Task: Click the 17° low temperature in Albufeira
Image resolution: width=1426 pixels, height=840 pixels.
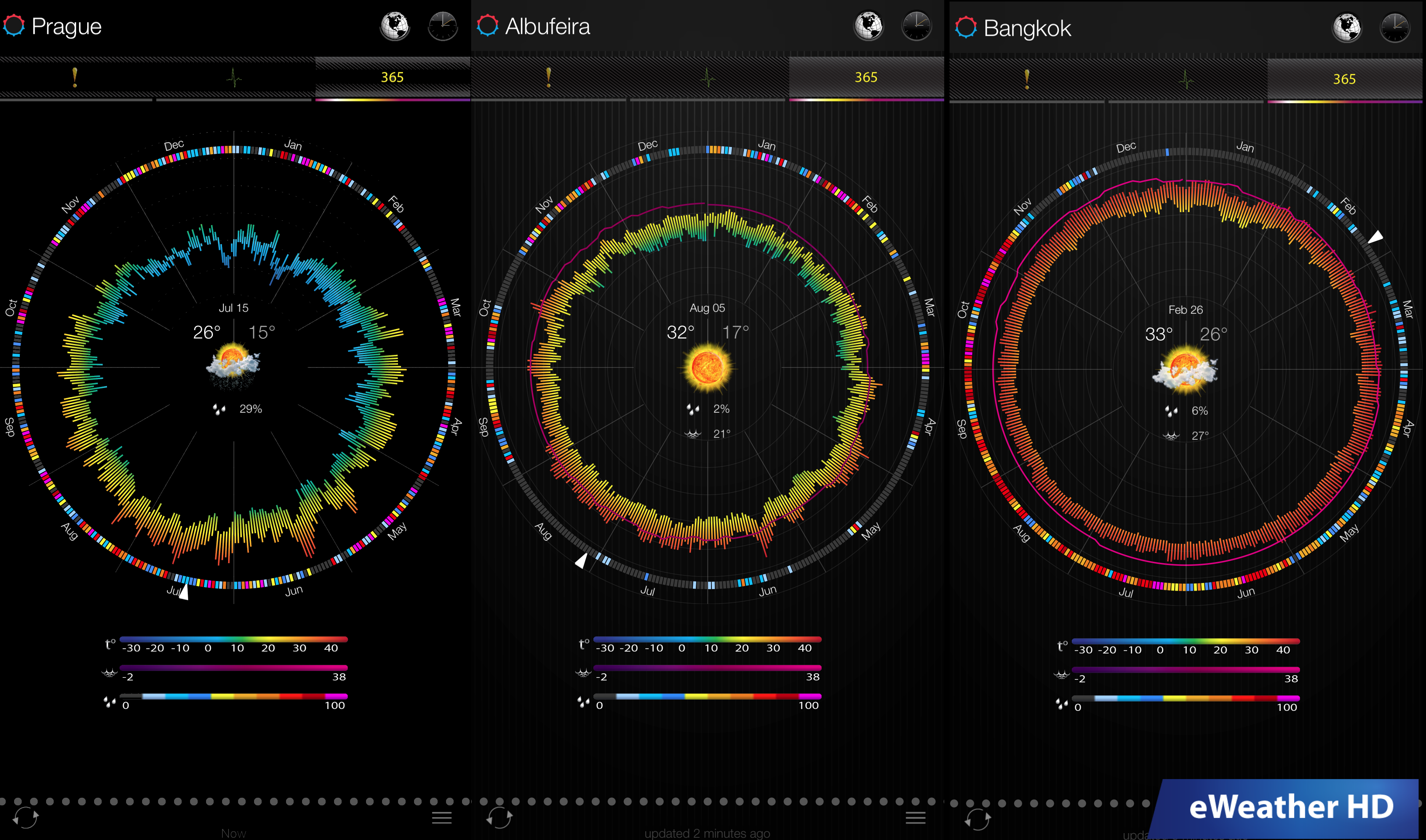Action: point(735,332)
